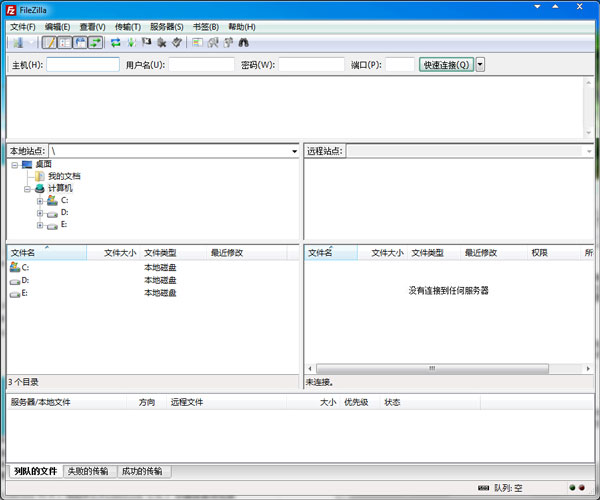Open the 编辑(E) menu
The width and height of the screenshot is (600, 500).
point(57,27)
